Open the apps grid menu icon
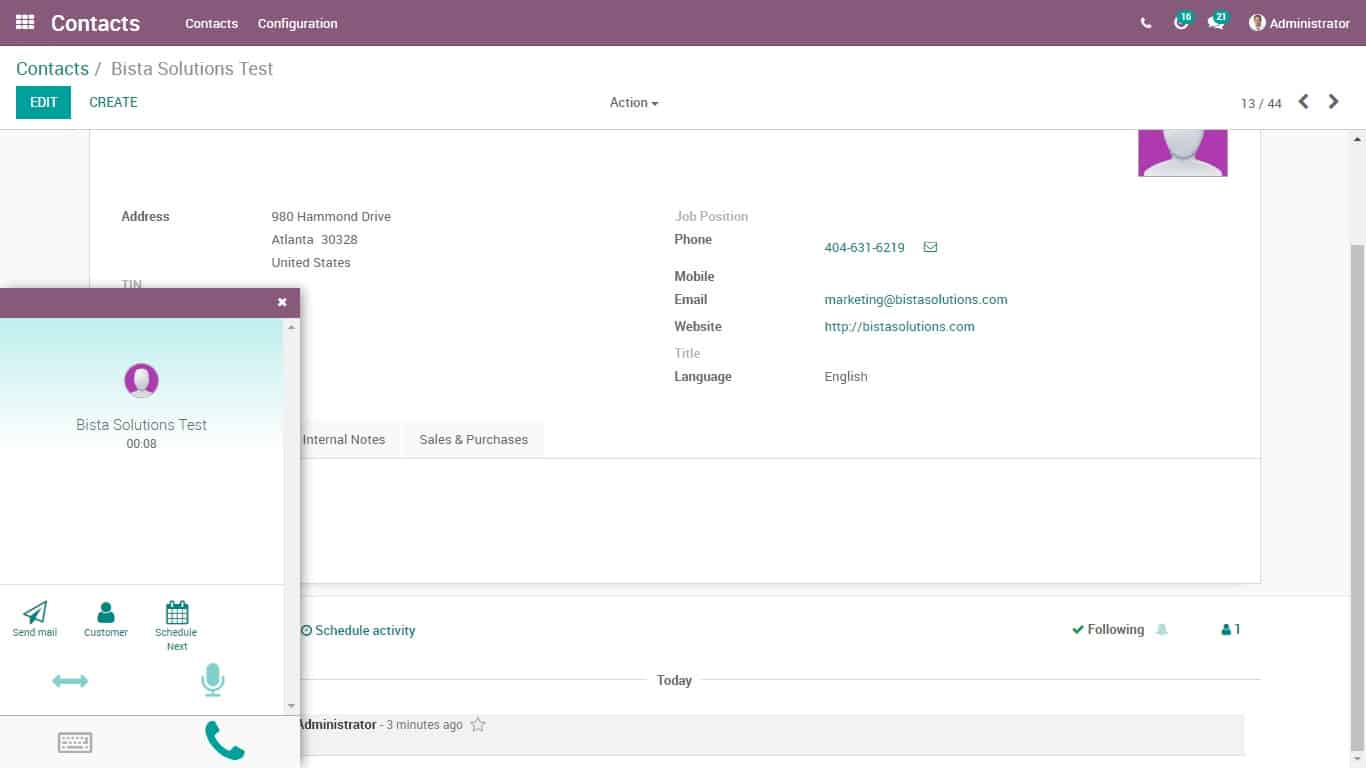This screenshot has width=1366, height=768. pos(25,22)
